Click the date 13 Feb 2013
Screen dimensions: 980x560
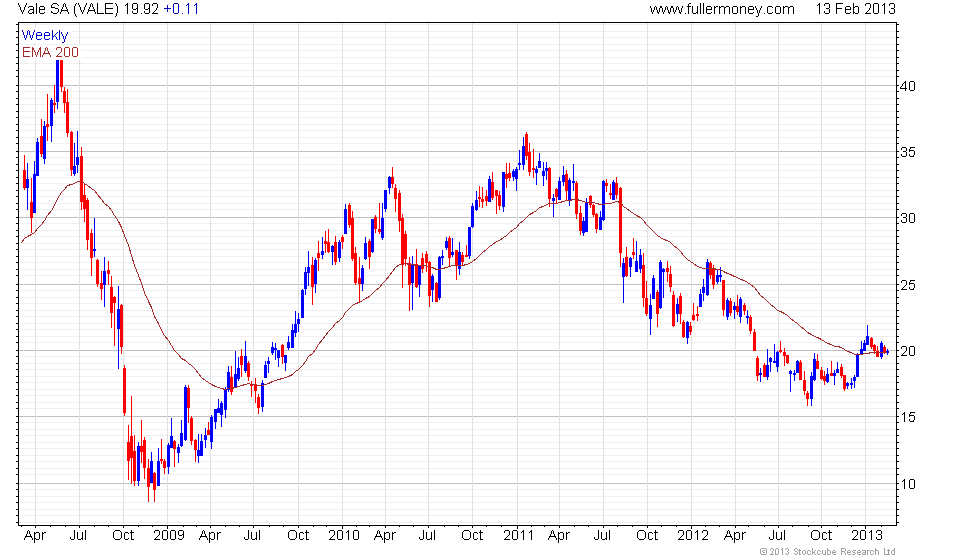pos(856,9)
